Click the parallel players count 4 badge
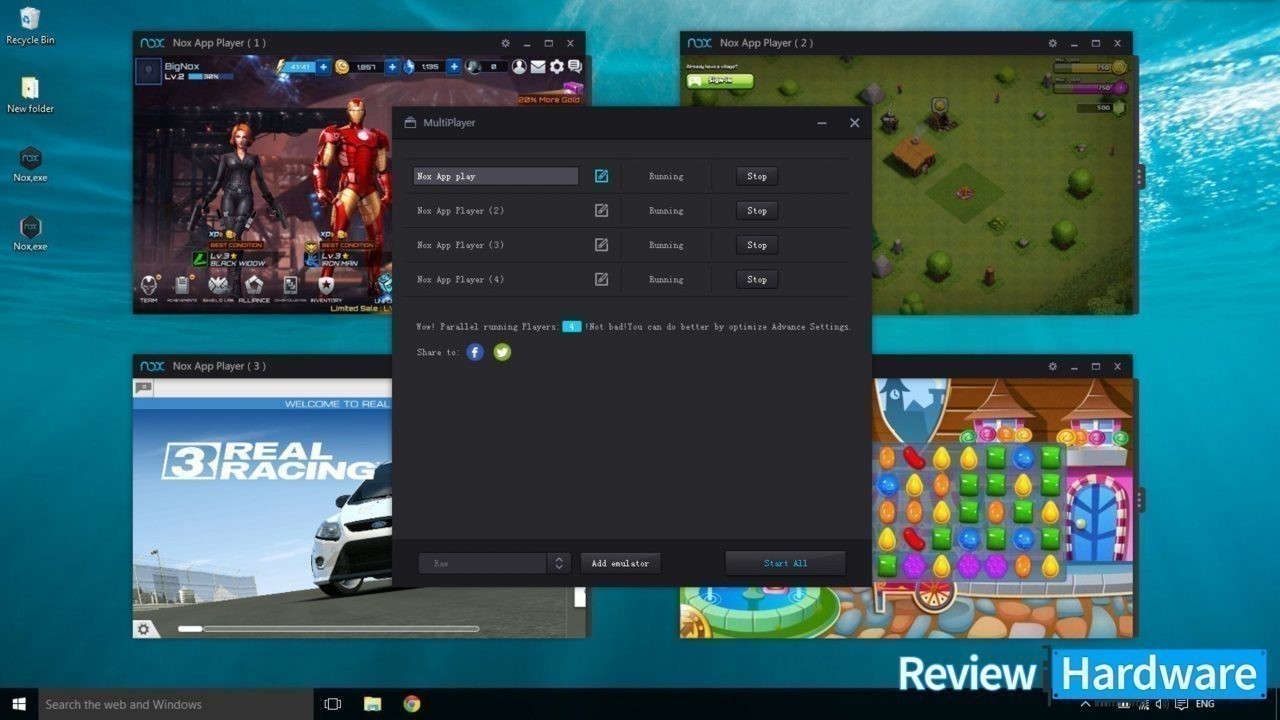 pos(571,327)
